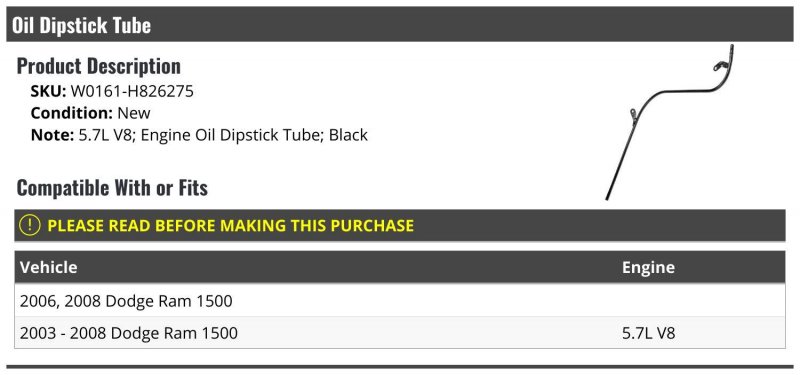Click the SKU label

click(x=48, y=91)
